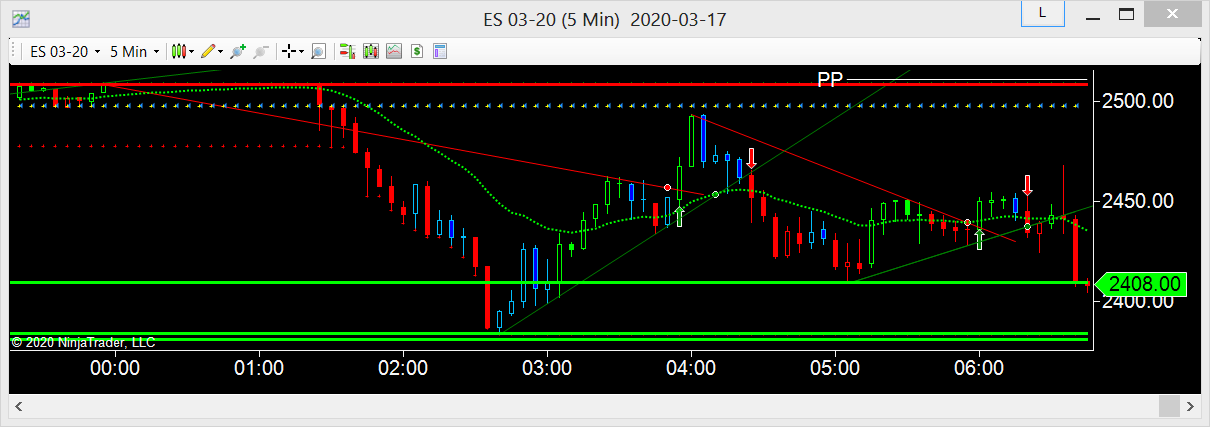This screenshot has height=427, width=1210.
Task: Select the pencil drawing tools icon
Action: (x=208, y=51)
